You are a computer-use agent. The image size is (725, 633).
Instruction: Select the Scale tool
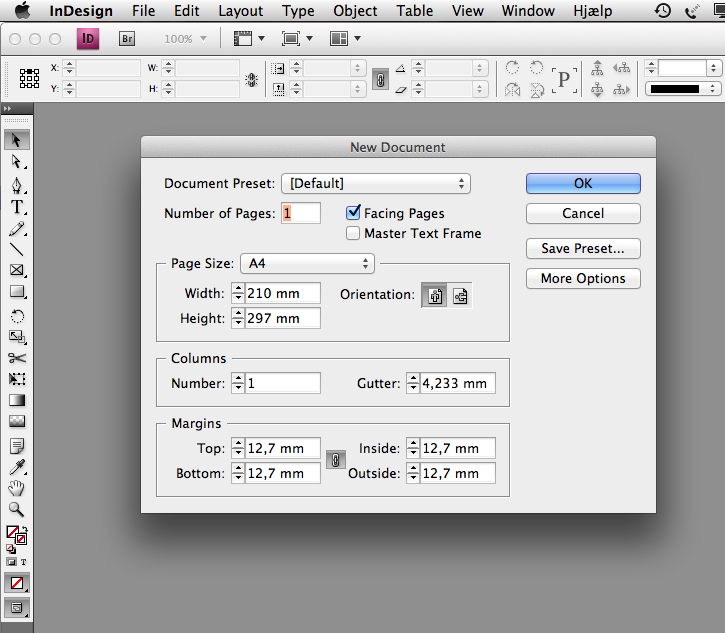(17, 337)
